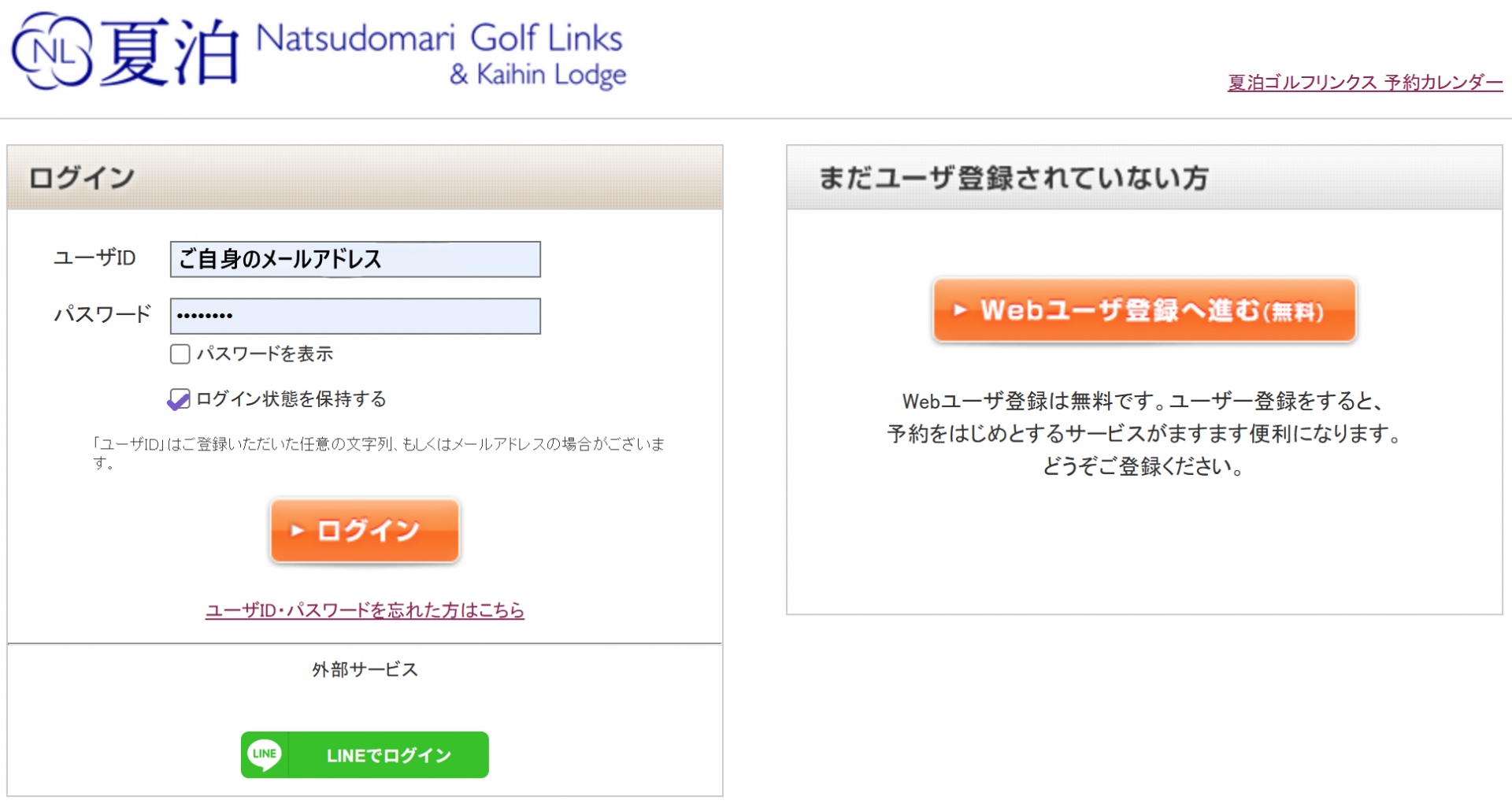Screen dimensions: 1512x804
Task: Click the パスワードを表示 label text
Action: [265, 354]
